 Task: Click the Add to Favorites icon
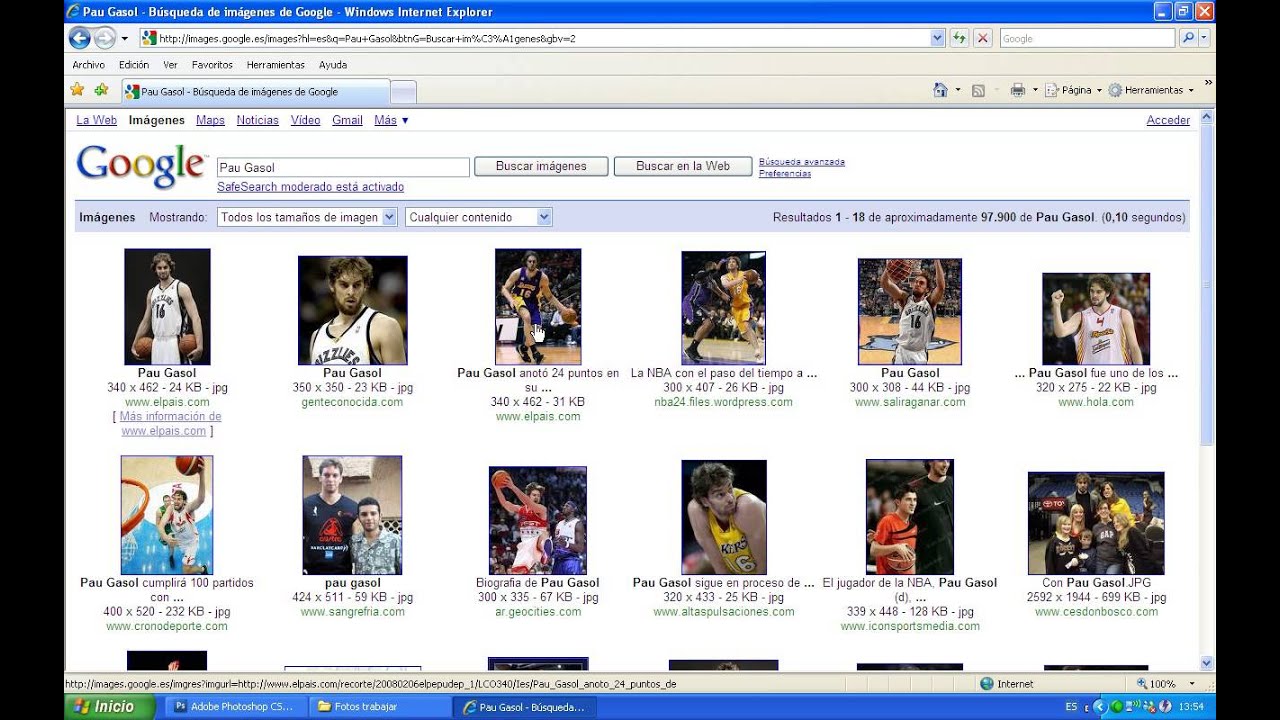coord(101,90)
